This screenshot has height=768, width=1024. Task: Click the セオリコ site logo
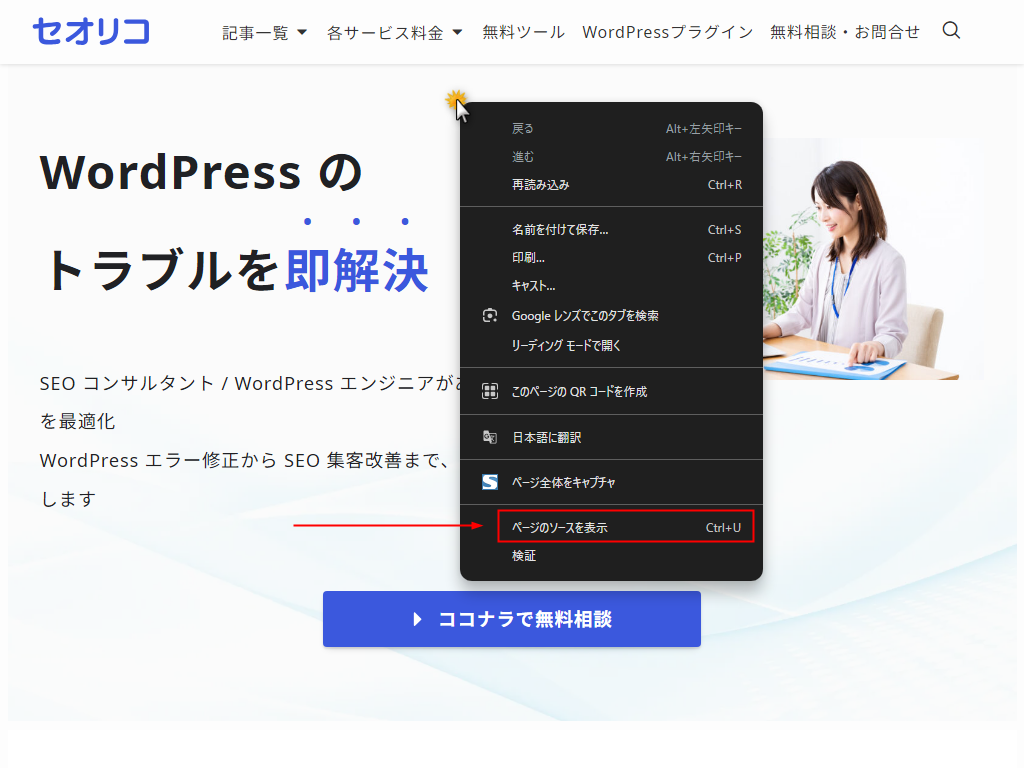tap(91, 31)
